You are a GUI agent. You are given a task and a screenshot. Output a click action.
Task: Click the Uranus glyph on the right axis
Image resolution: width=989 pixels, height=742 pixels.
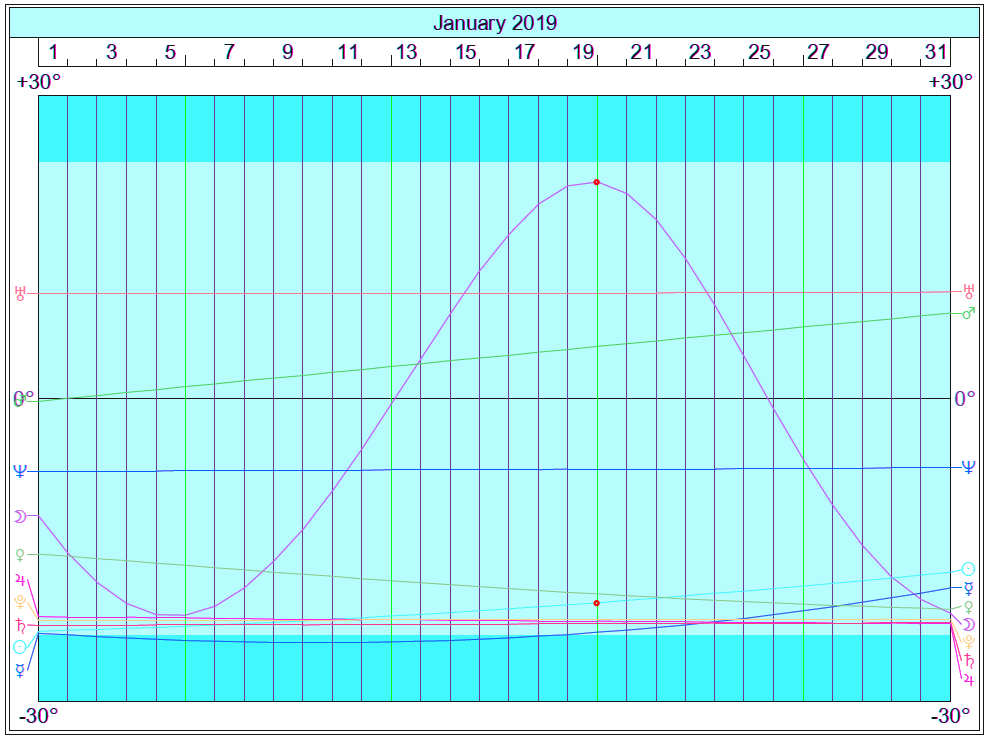tap(969, 292)
